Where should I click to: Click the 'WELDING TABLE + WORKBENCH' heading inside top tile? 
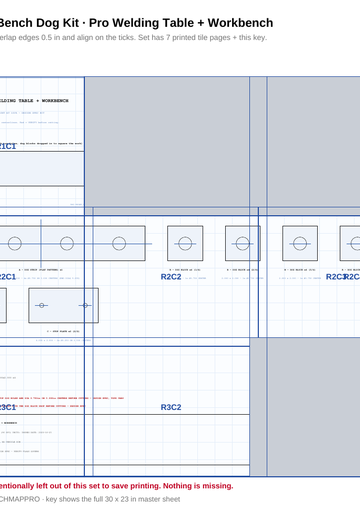click(34, 101)
